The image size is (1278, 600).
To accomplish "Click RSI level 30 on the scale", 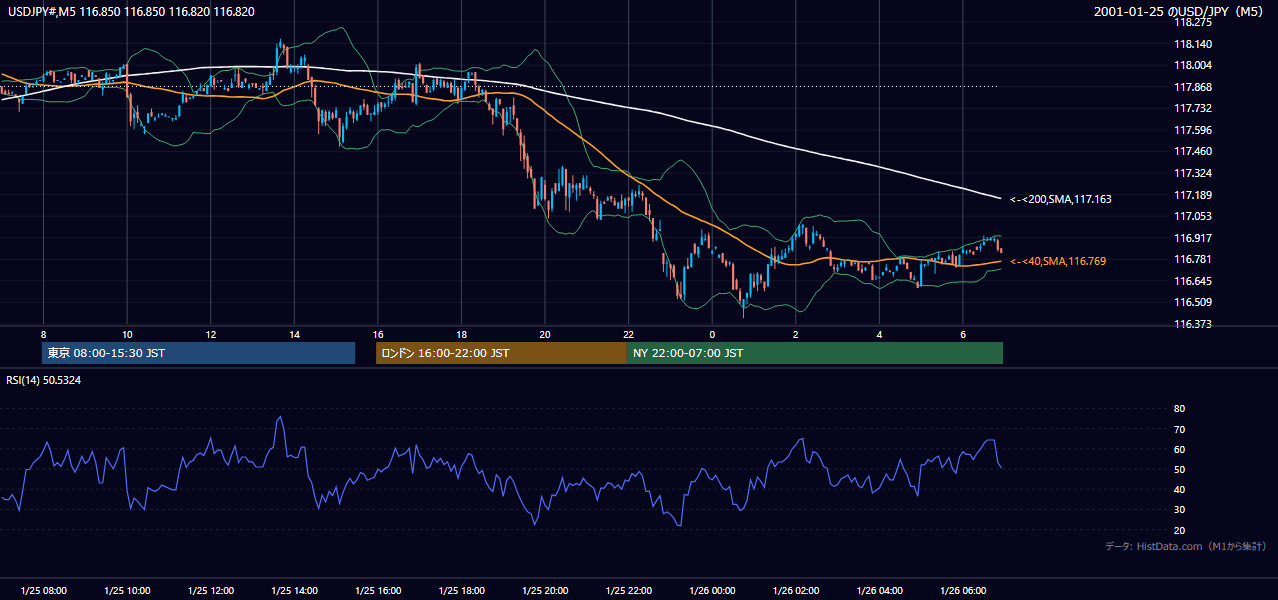I will 1179,509.
